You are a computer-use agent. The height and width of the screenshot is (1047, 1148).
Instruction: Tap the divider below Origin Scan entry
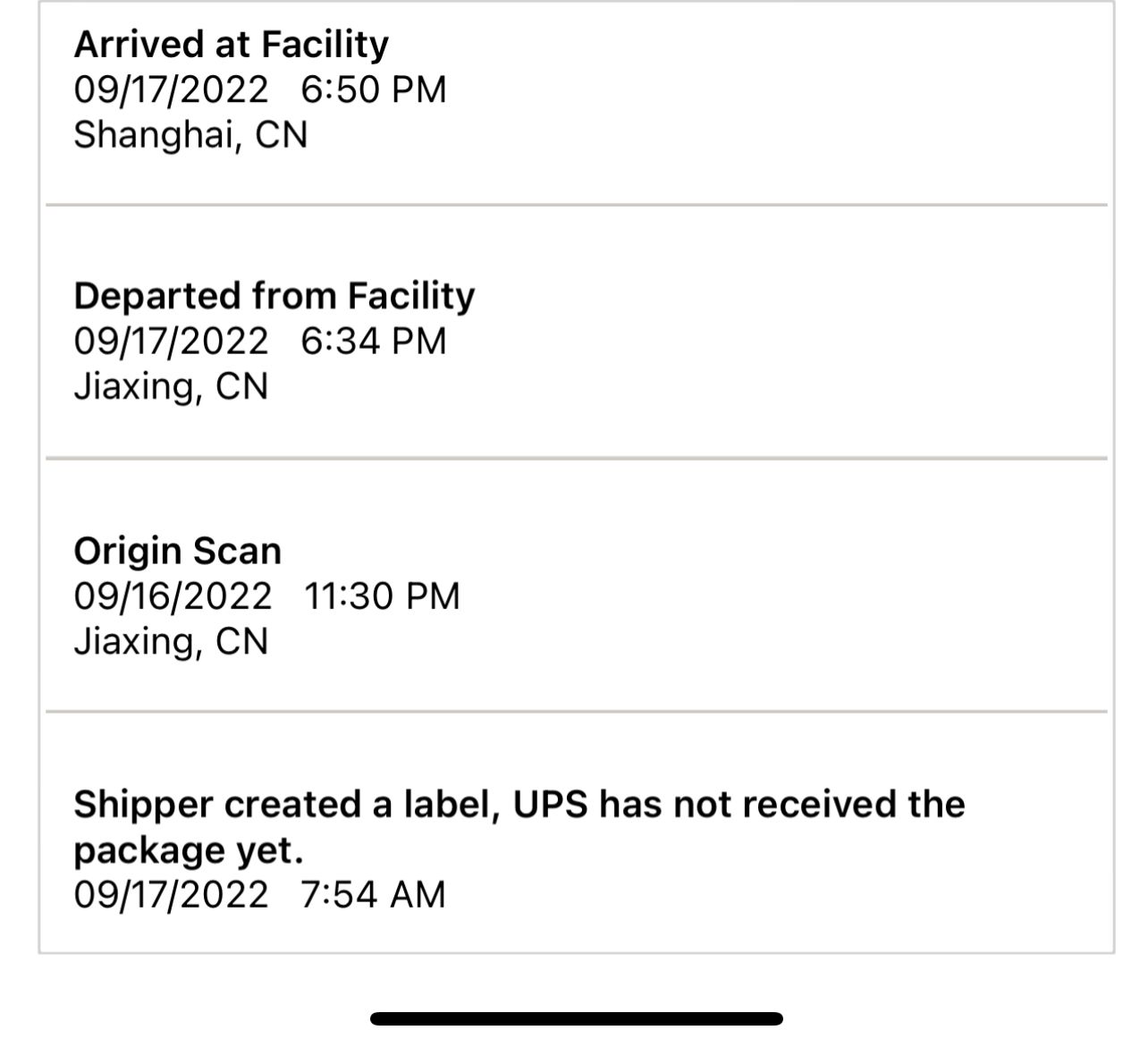(x=577, y=712)
